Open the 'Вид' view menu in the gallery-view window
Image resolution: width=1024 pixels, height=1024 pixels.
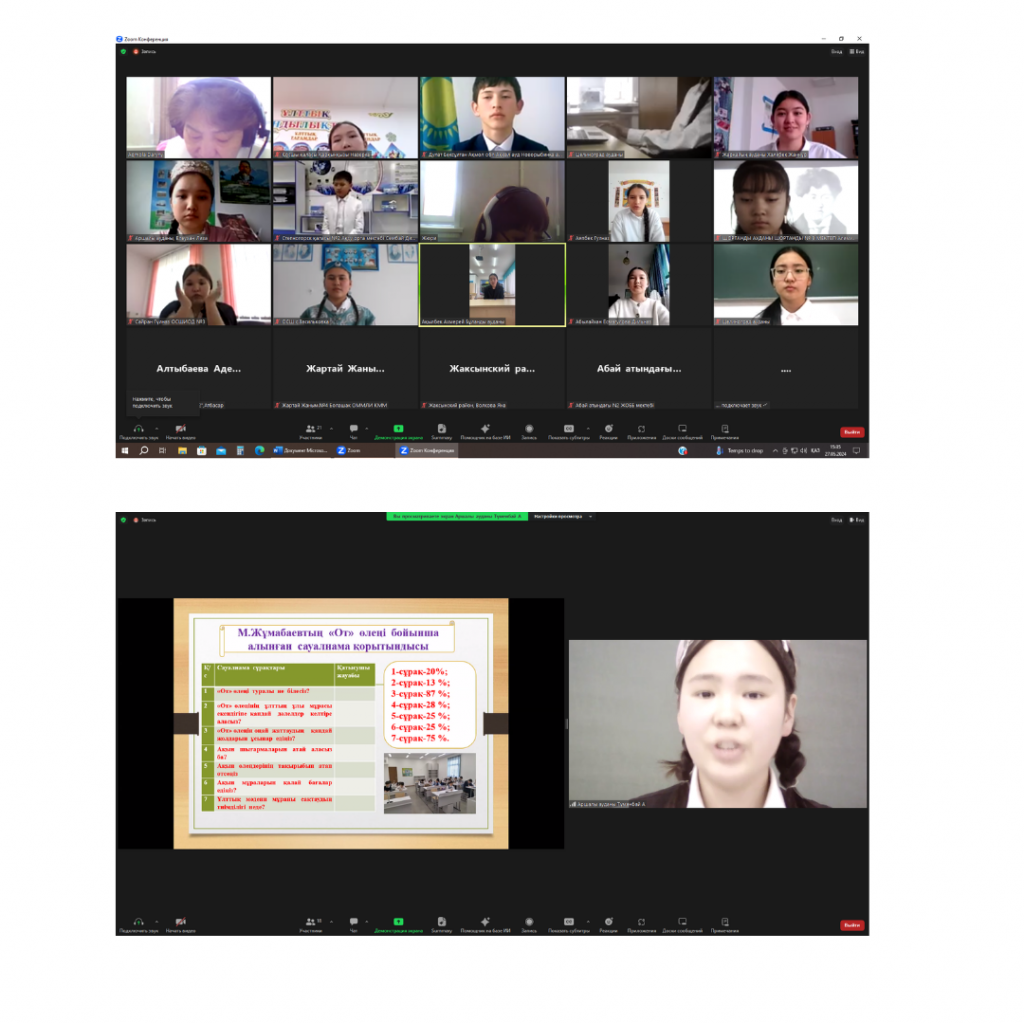(857, 52)
